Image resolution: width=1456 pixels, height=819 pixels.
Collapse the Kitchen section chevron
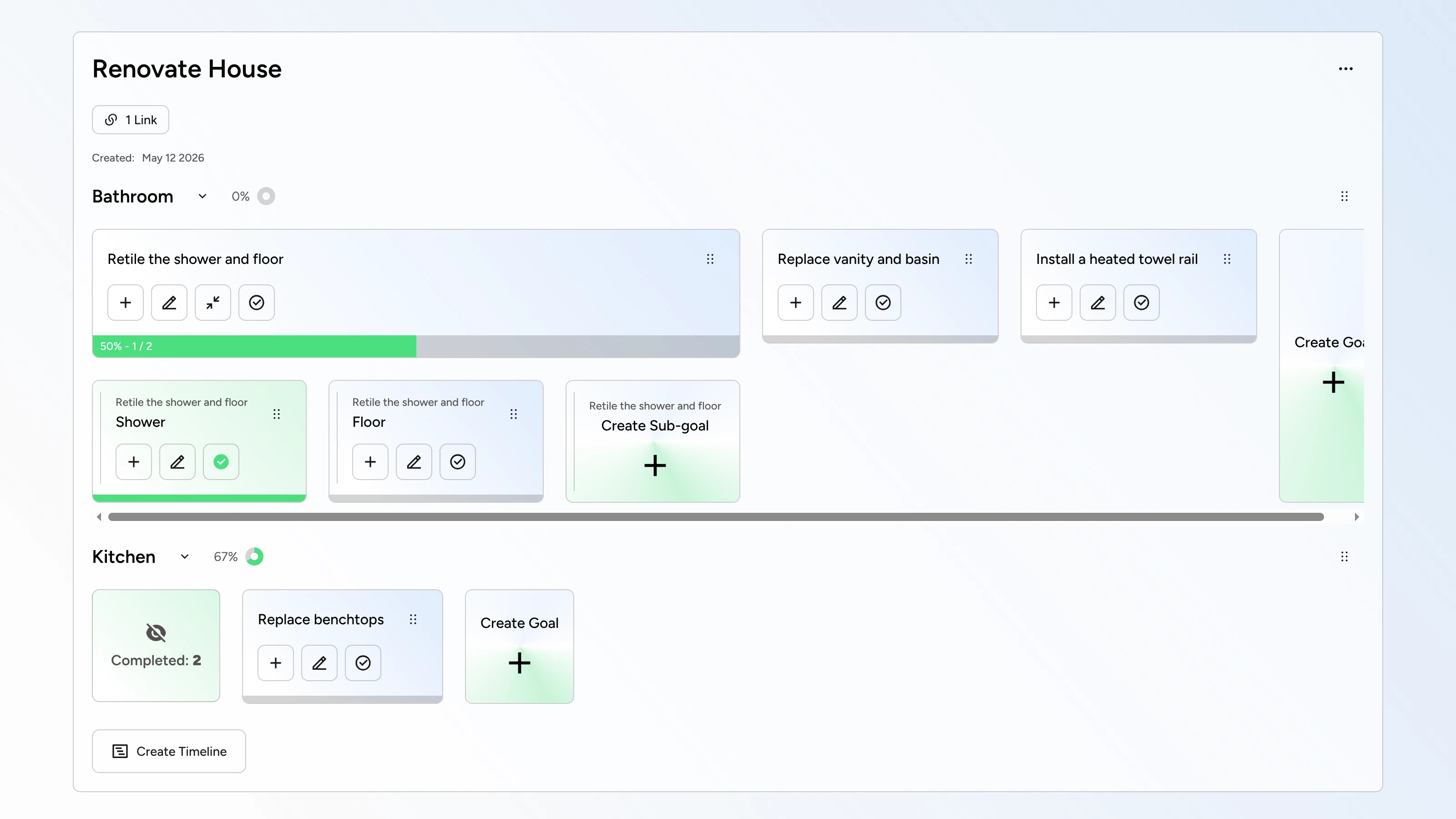coord(184,557)
